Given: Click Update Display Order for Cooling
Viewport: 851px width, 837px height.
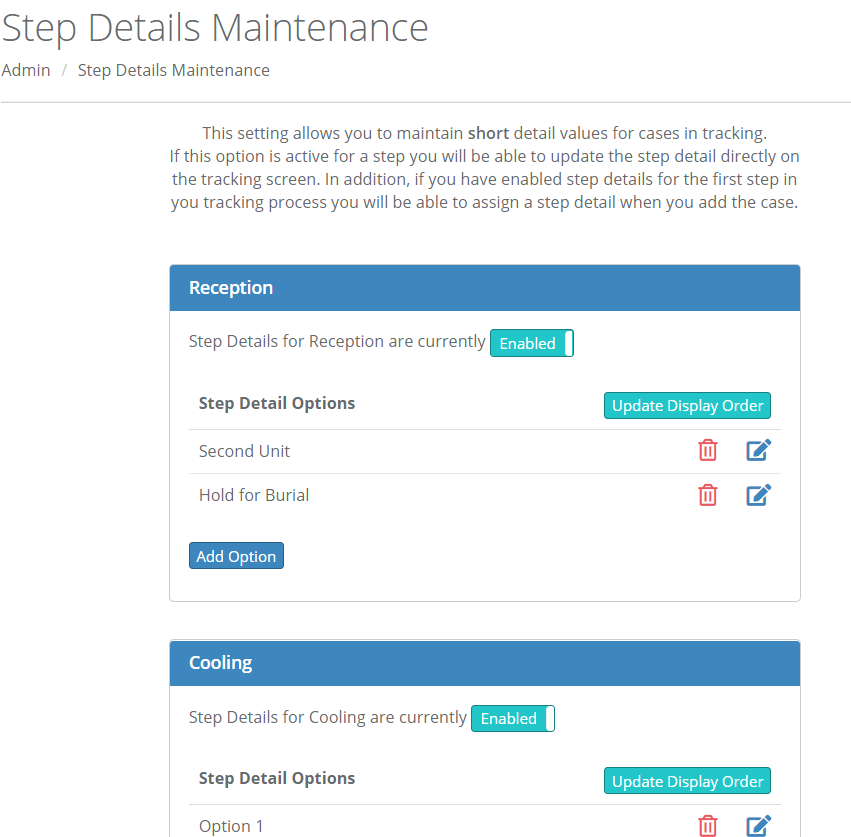Looking at the screenshot, I should 687,780.
